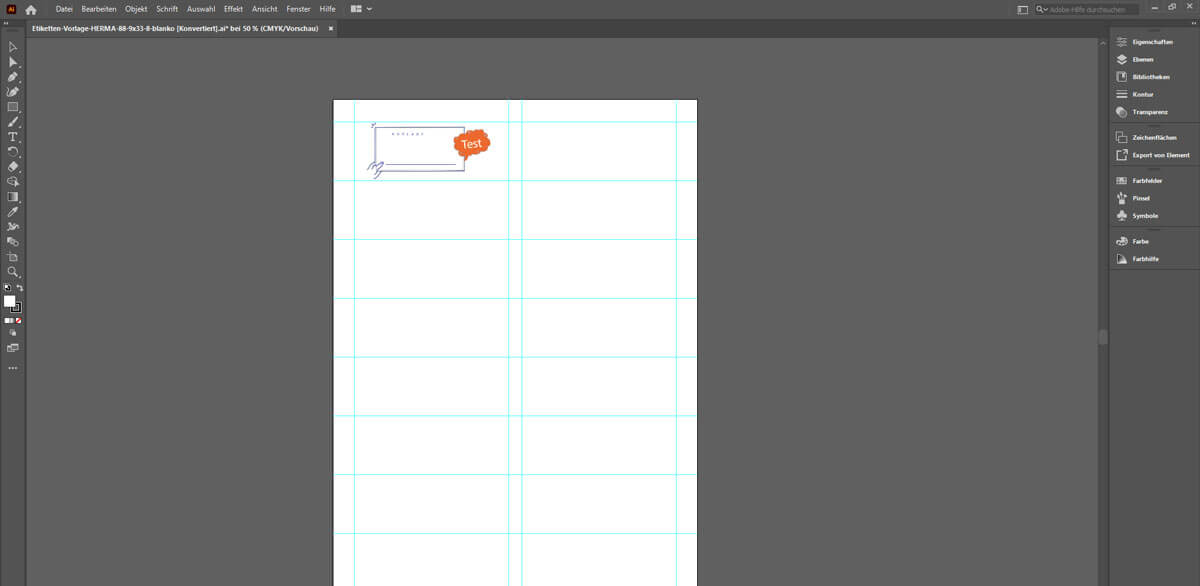Open the Fenster menu
Image resolution: width=1200 pixels, height=586 pixels.
298,9
